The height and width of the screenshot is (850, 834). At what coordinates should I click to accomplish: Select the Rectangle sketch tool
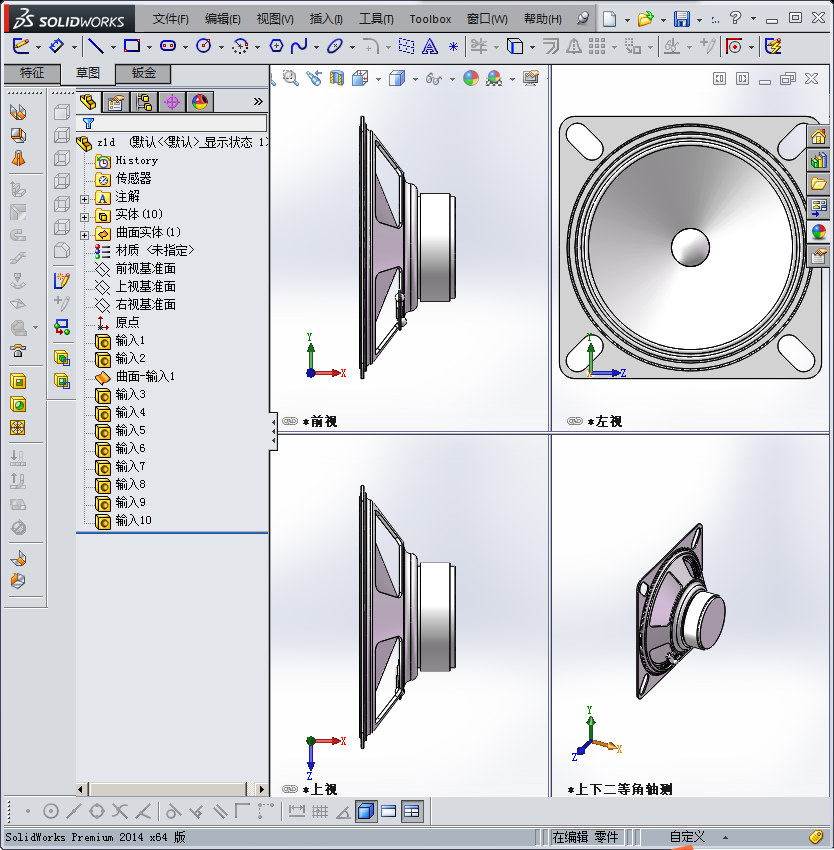click(130, 45)
